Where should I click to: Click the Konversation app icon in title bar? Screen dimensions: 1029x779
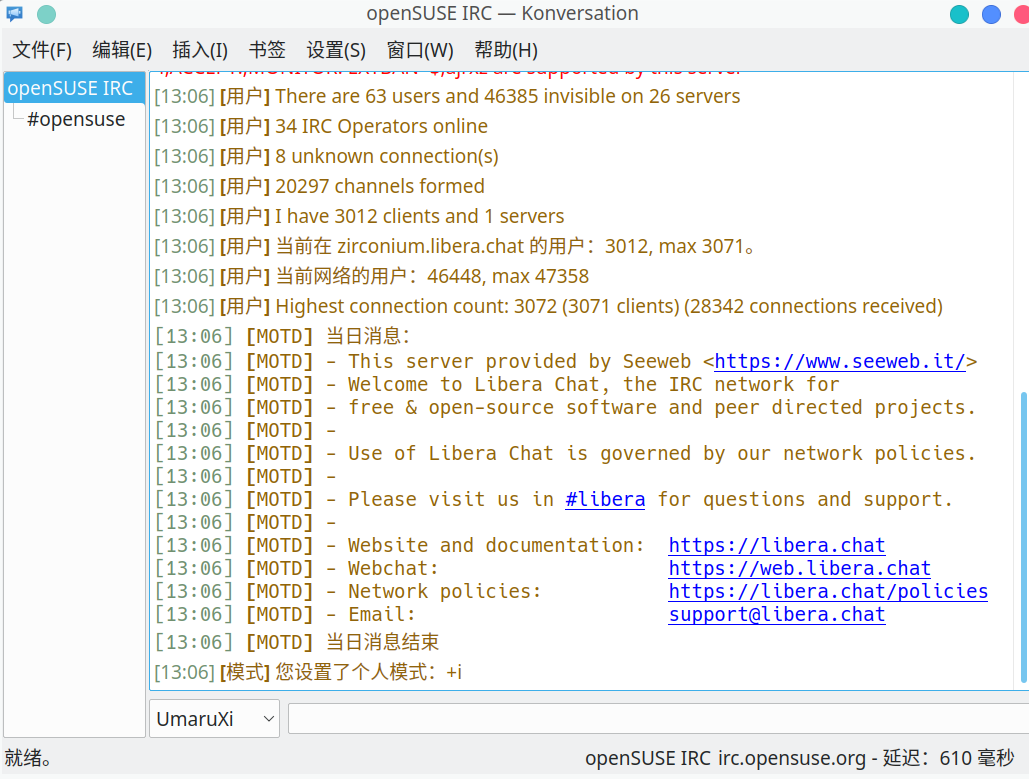tap(14, 13)
